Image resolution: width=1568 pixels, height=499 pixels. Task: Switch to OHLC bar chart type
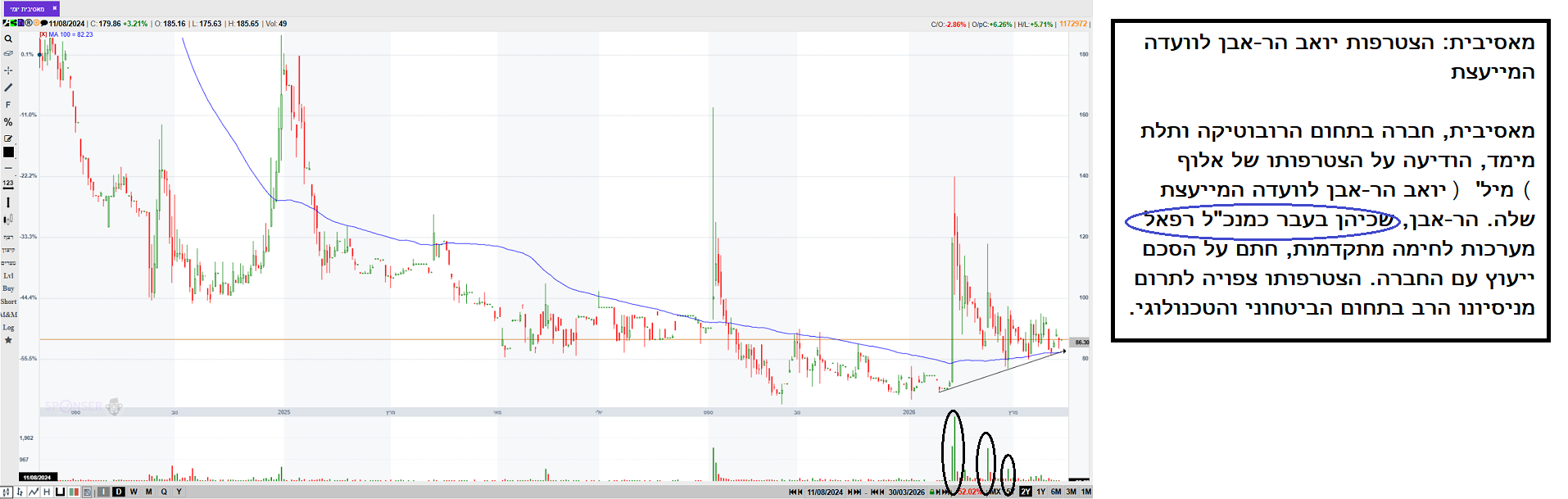tap(20, 492)
